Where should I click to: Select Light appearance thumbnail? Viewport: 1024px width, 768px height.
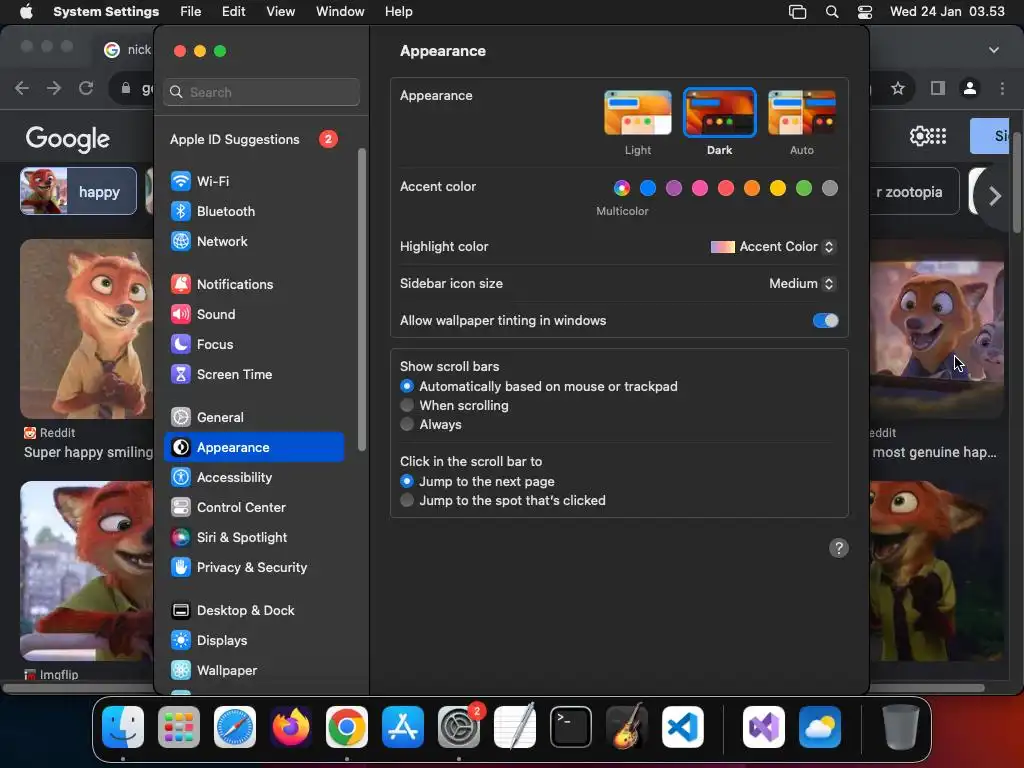tap(637, 113)
